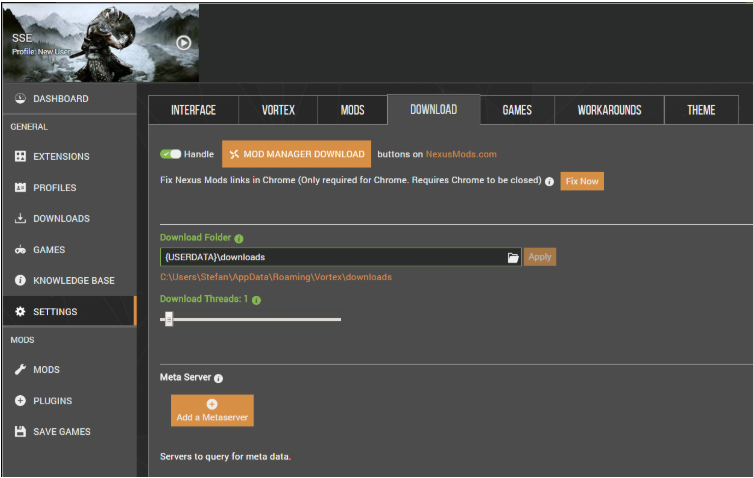Click the Save Games floppy disk icon
753x478 pixels.
[20, 431]
